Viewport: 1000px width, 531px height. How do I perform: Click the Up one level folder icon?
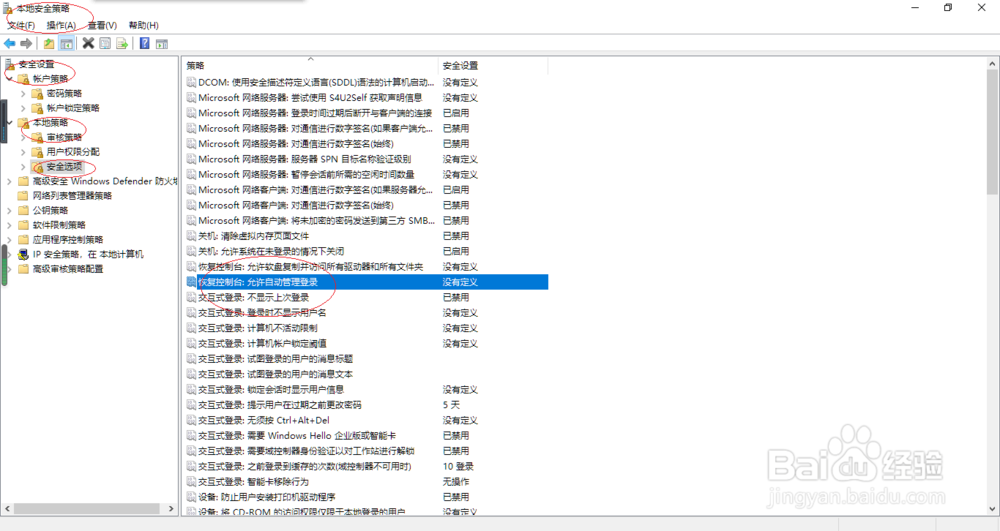point(48,43)
